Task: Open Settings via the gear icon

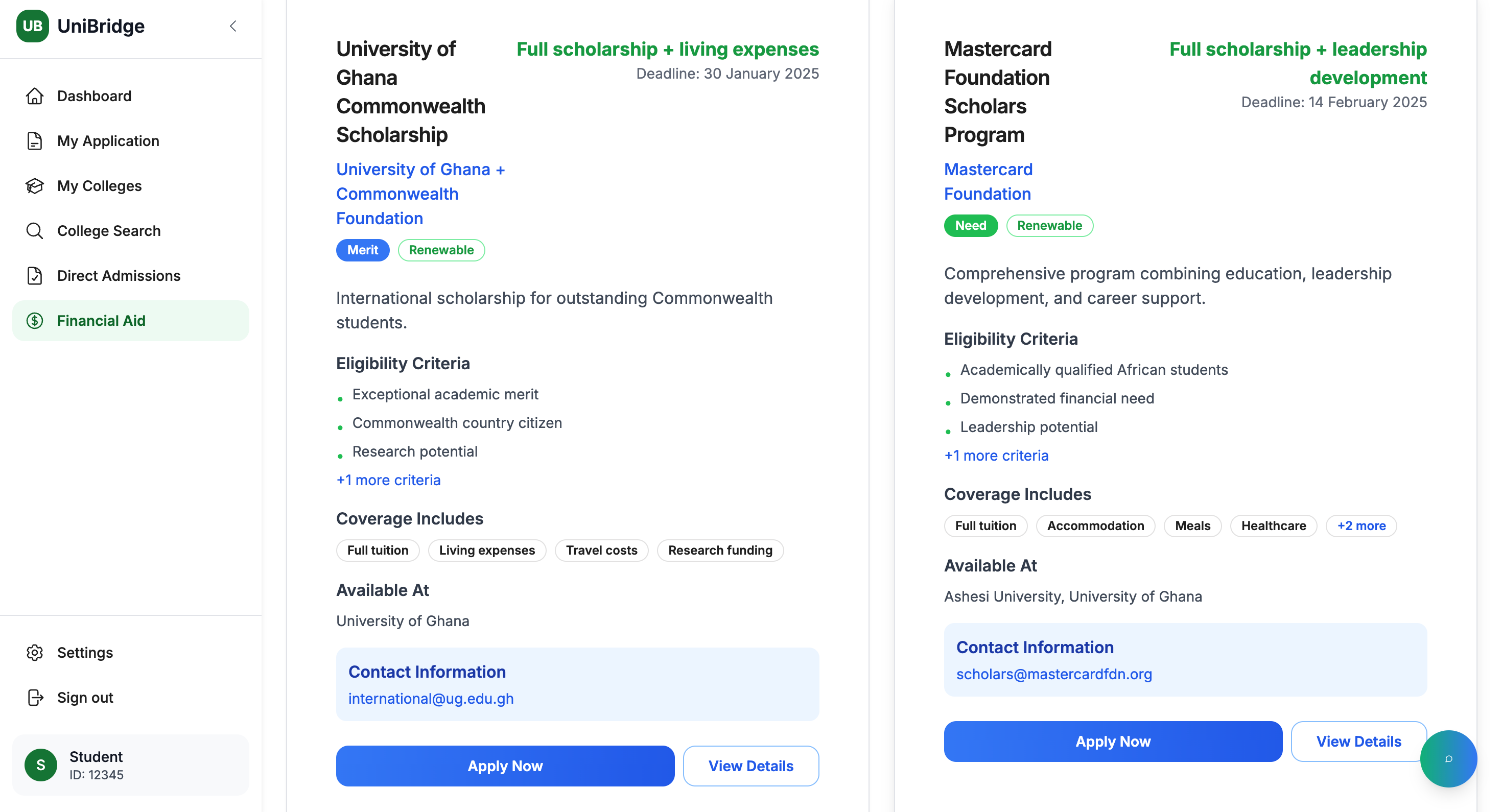Action: pos(35,653)
